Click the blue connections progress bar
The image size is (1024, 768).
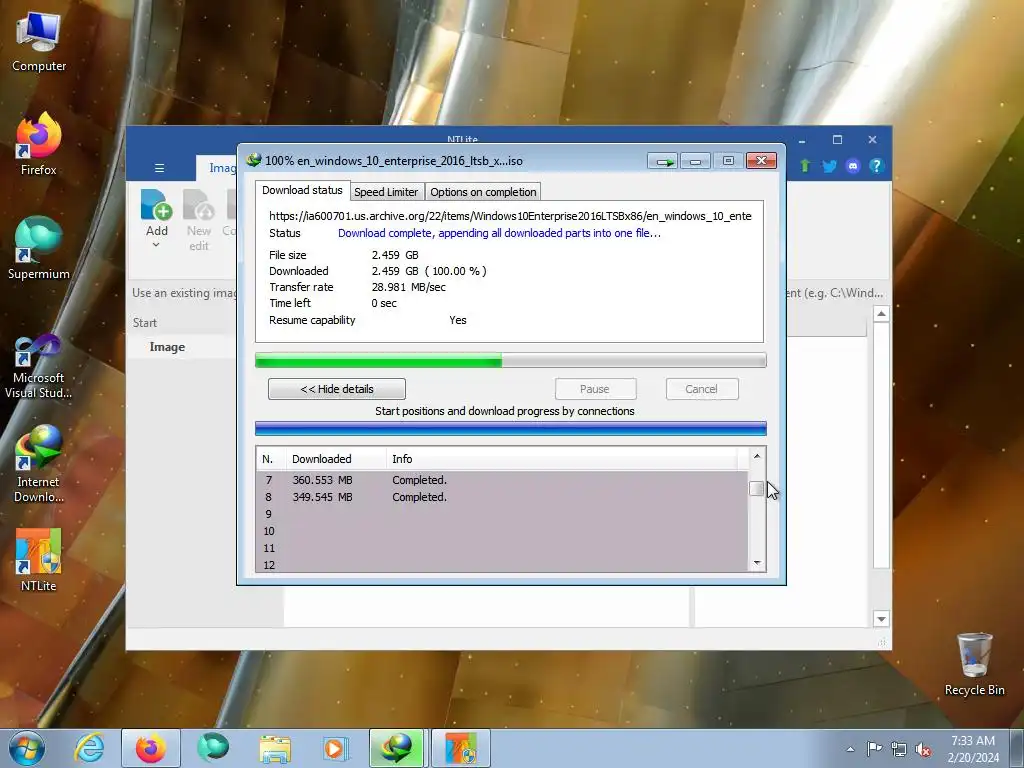[510, 428]
